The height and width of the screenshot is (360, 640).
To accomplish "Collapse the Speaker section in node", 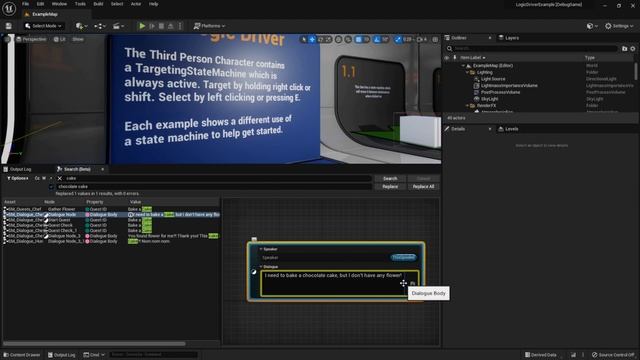I will coord(261,249).
